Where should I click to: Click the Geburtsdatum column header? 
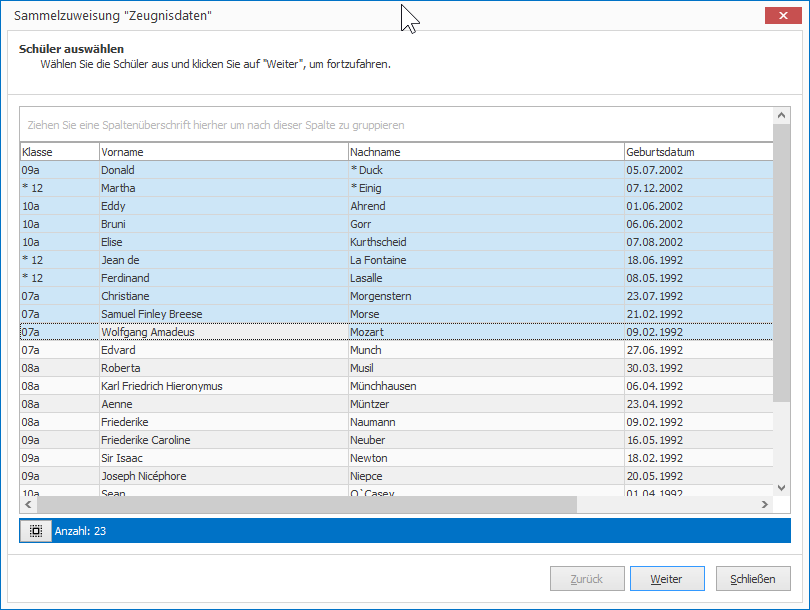pyautogui.click(x=698, y=152)
